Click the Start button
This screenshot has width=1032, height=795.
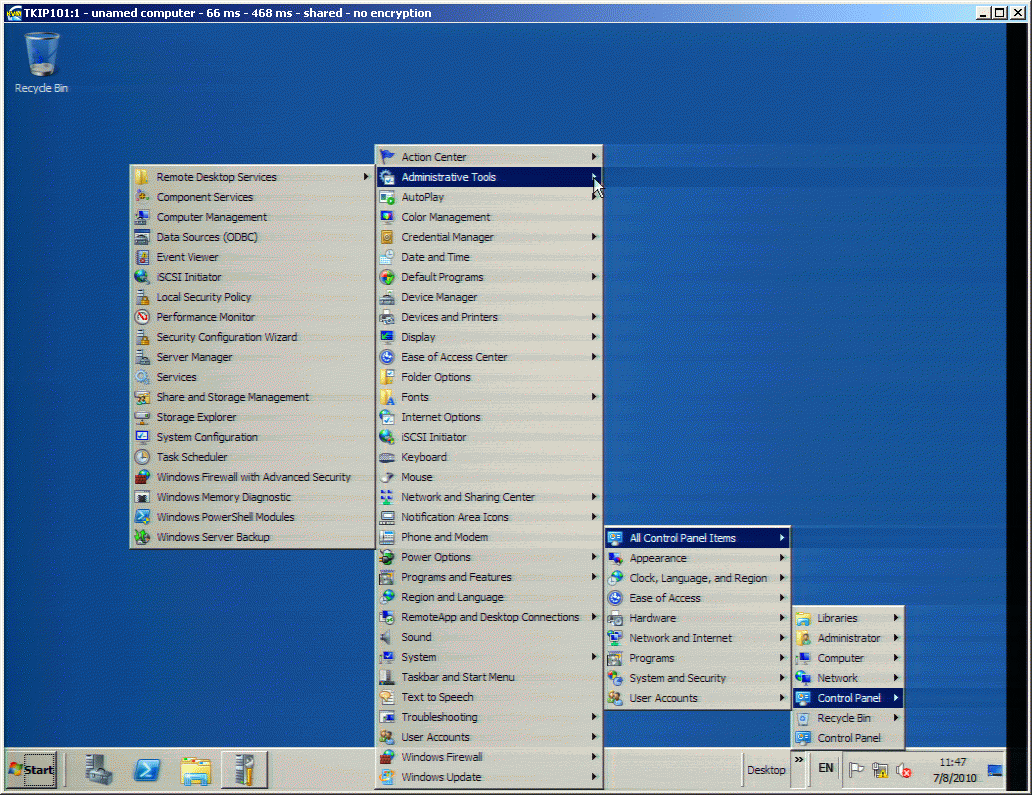31,769
